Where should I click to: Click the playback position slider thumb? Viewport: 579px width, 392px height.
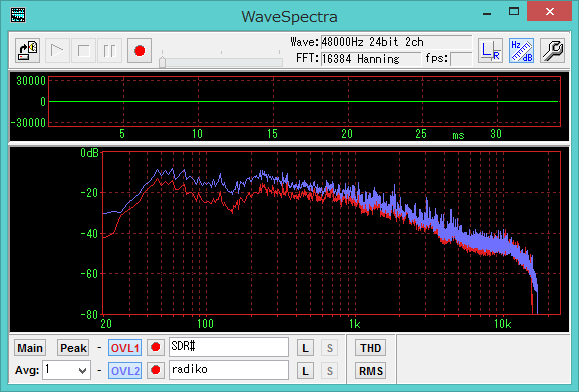(x=162, y=62)
